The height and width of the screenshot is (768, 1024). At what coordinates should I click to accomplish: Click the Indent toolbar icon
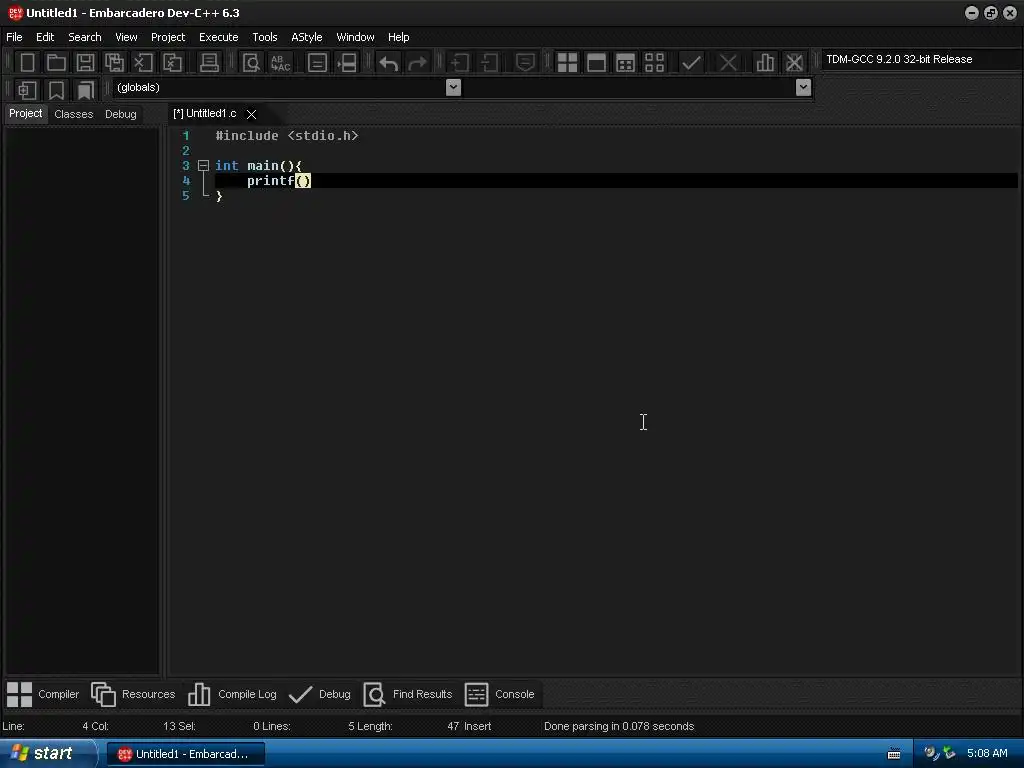[x=459, y=63]
